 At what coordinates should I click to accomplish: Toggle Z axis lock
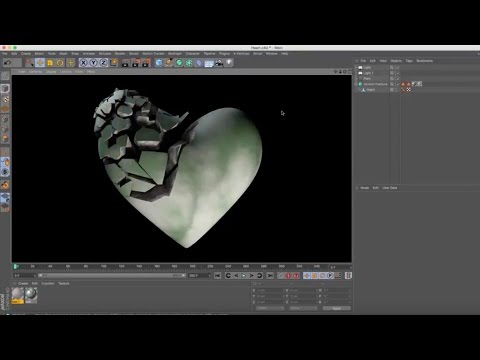tap(104, 63)
